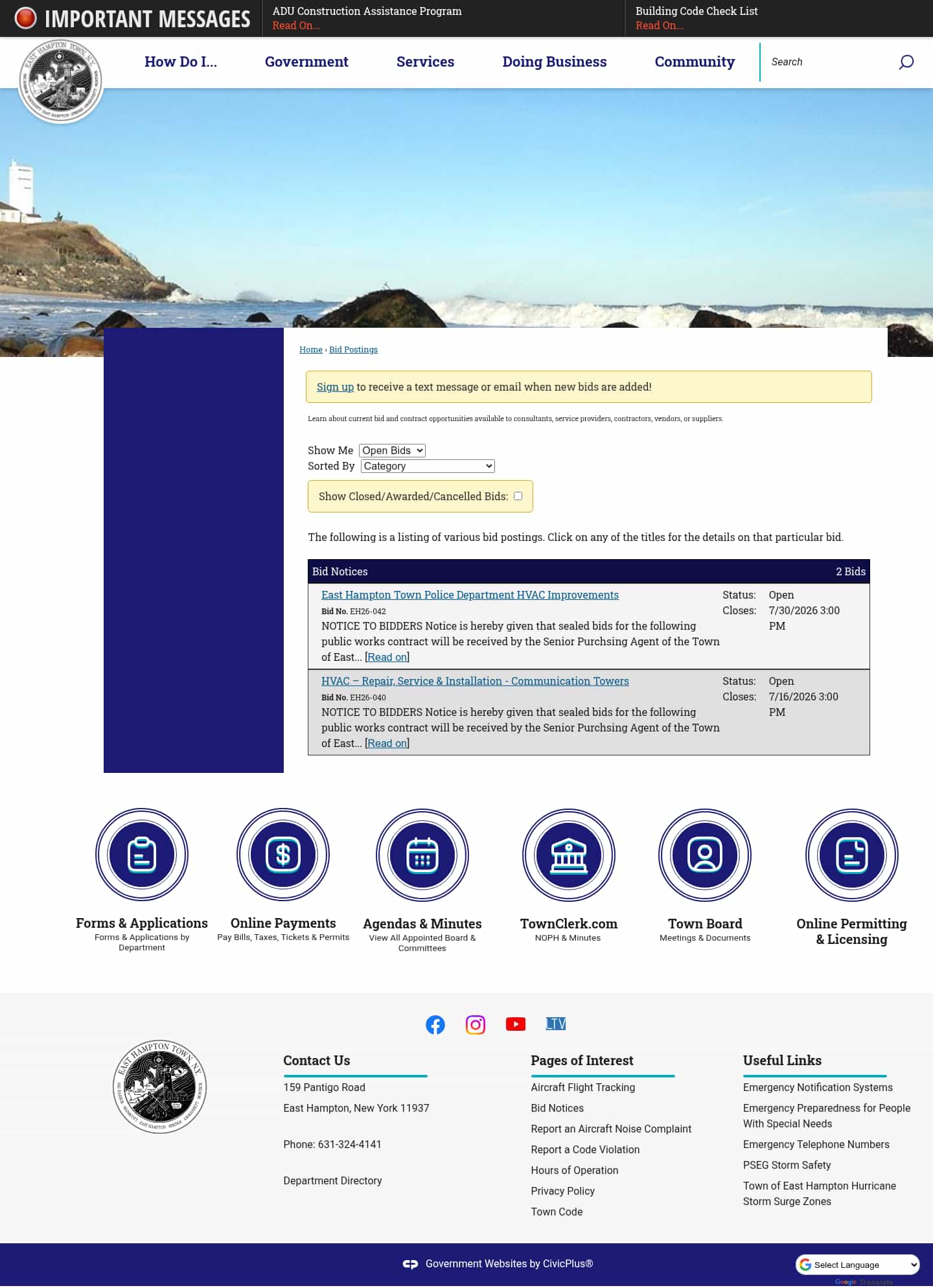Image resolution: width=933 pixels, height=1288 pixels.
Task: Open Department Directory link
Action: (x=332, y=1181)
